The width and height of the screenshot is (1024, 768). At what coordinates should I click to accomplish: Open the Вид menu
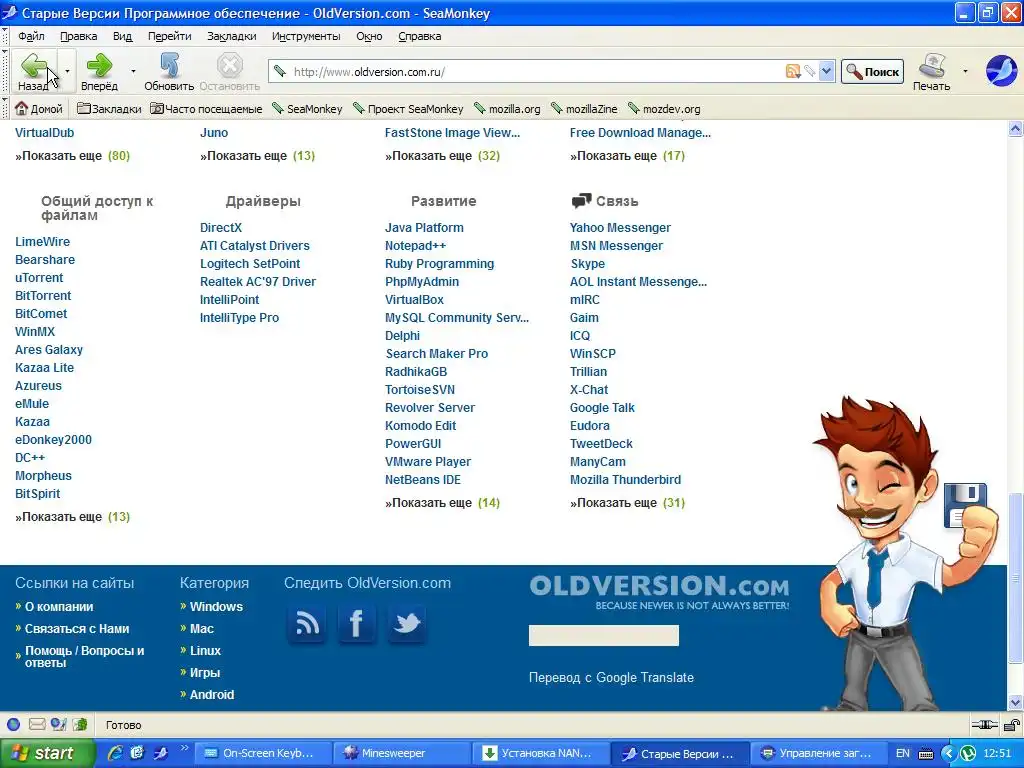click(x=122, y=36)
